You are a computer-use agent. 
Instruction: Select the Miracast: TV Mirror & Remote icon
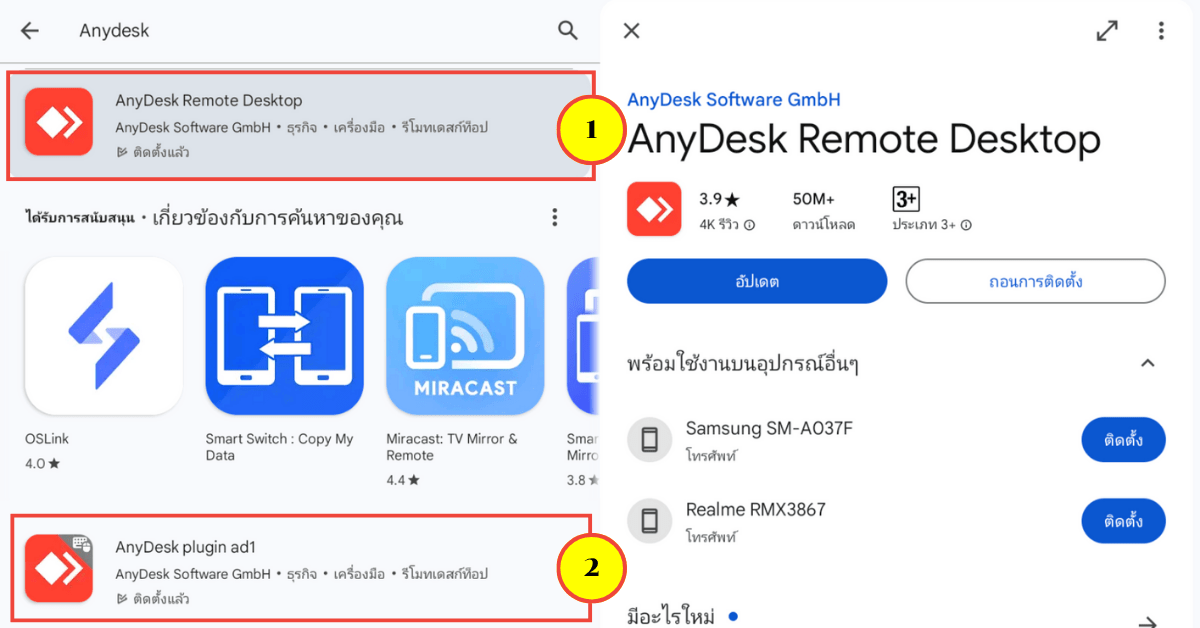[x=465, y=335]
